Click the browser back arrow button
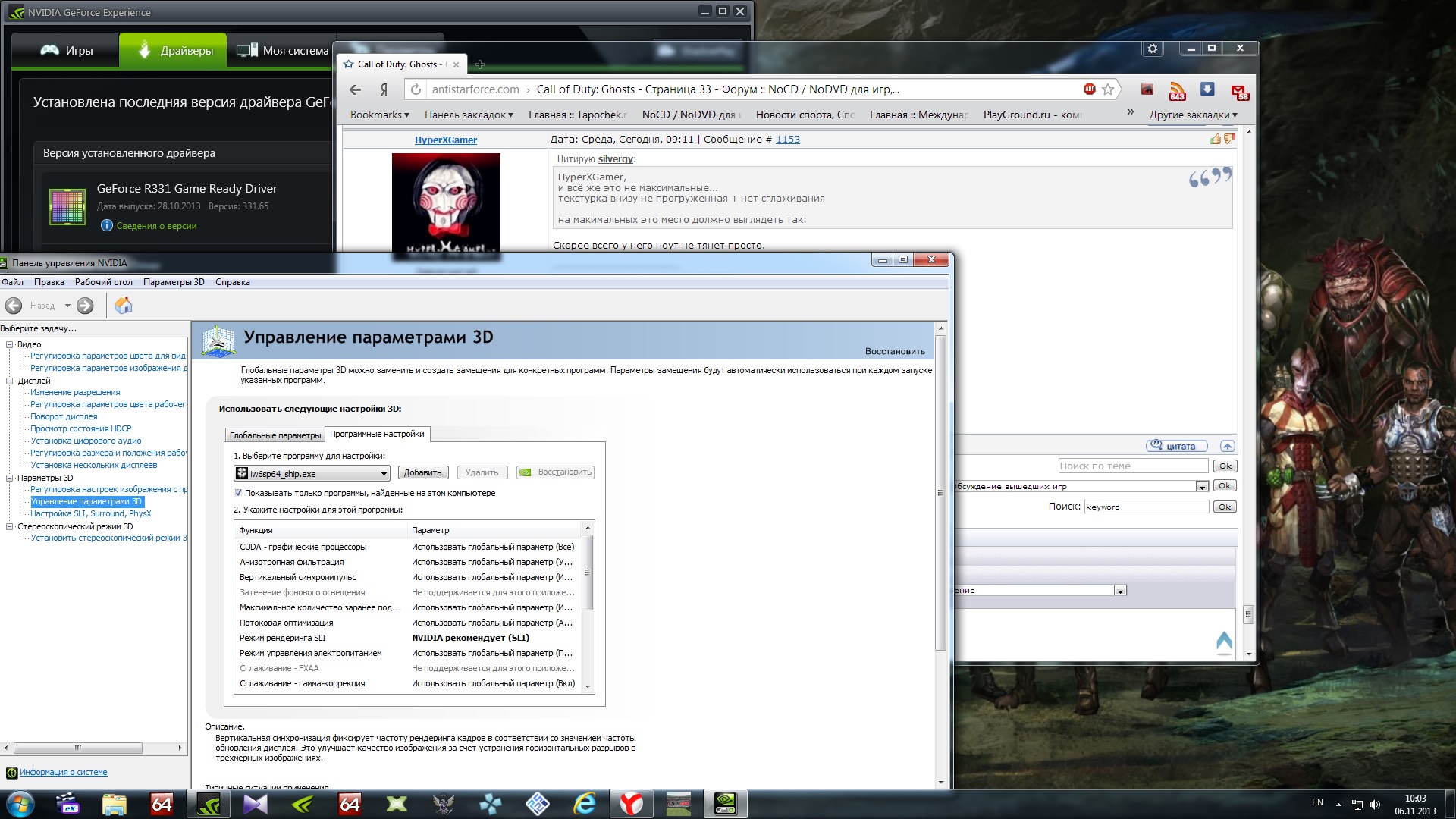Viewport: 1456px width, 819px height. [355, 89]
